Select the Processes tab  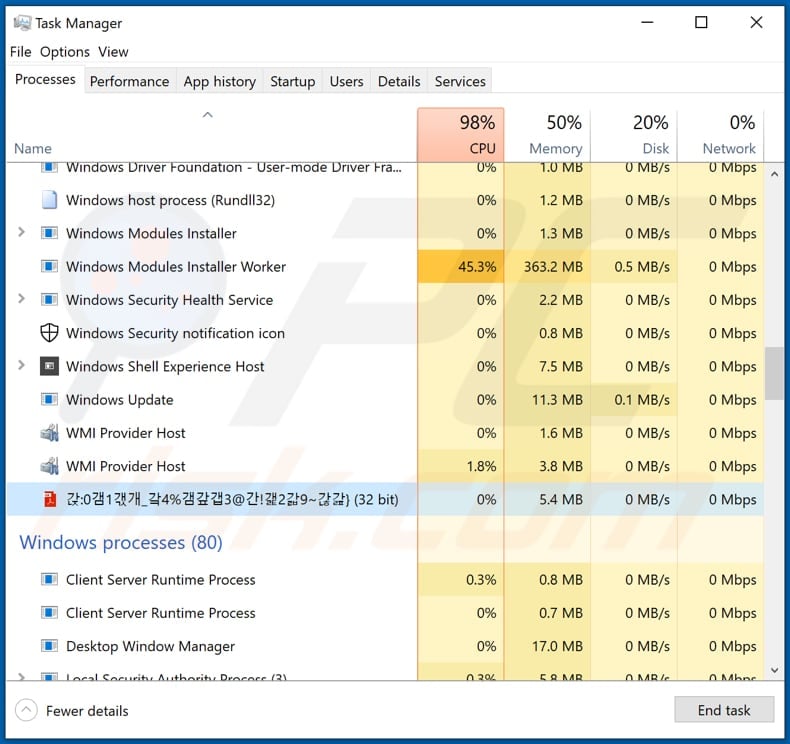coord(45,79)
